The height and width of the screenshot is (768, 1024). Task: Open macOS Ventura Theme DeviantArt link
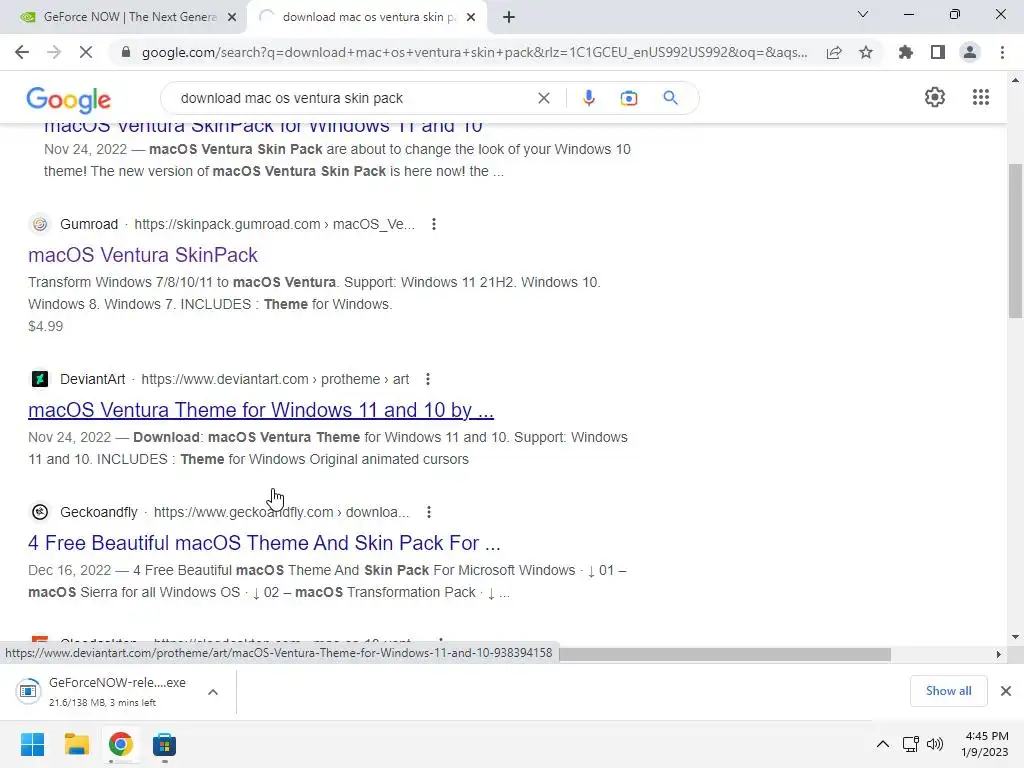(261, 409)
